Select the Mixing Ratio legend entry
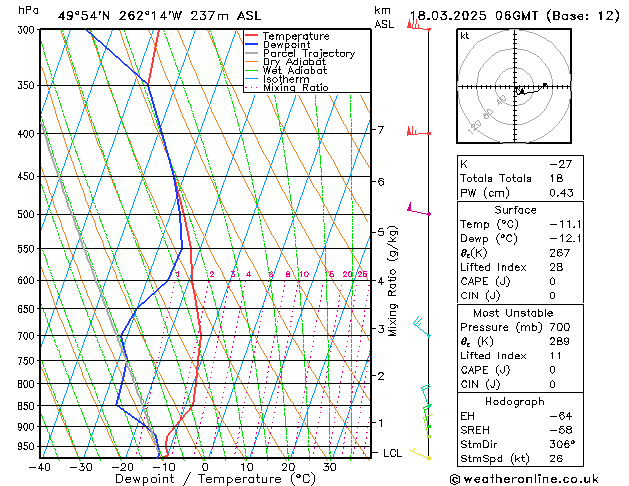Screen dimensions: 629x486 click(296, 88)
